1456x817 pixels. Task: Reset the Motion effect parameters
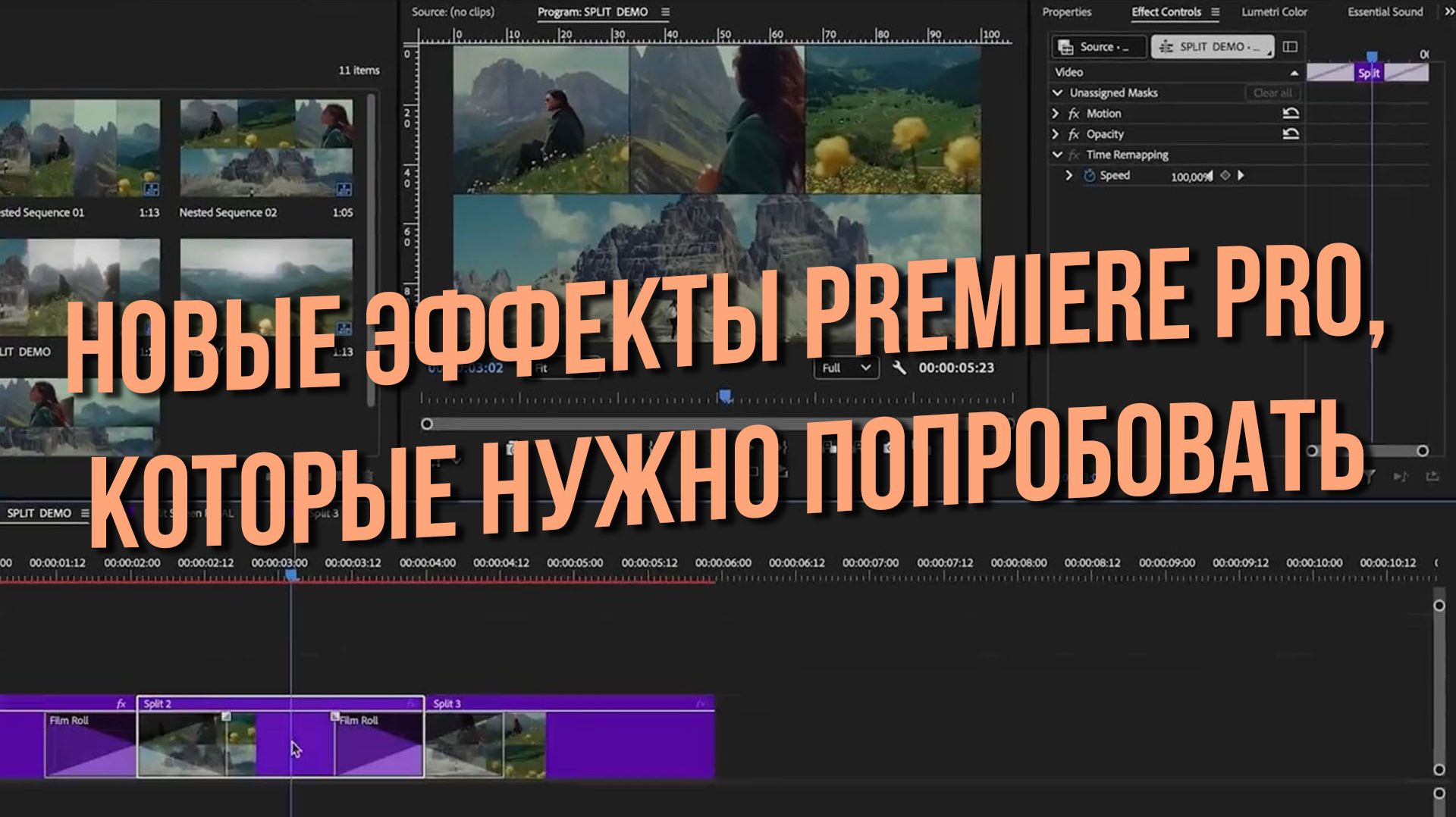coord(1291,114)
